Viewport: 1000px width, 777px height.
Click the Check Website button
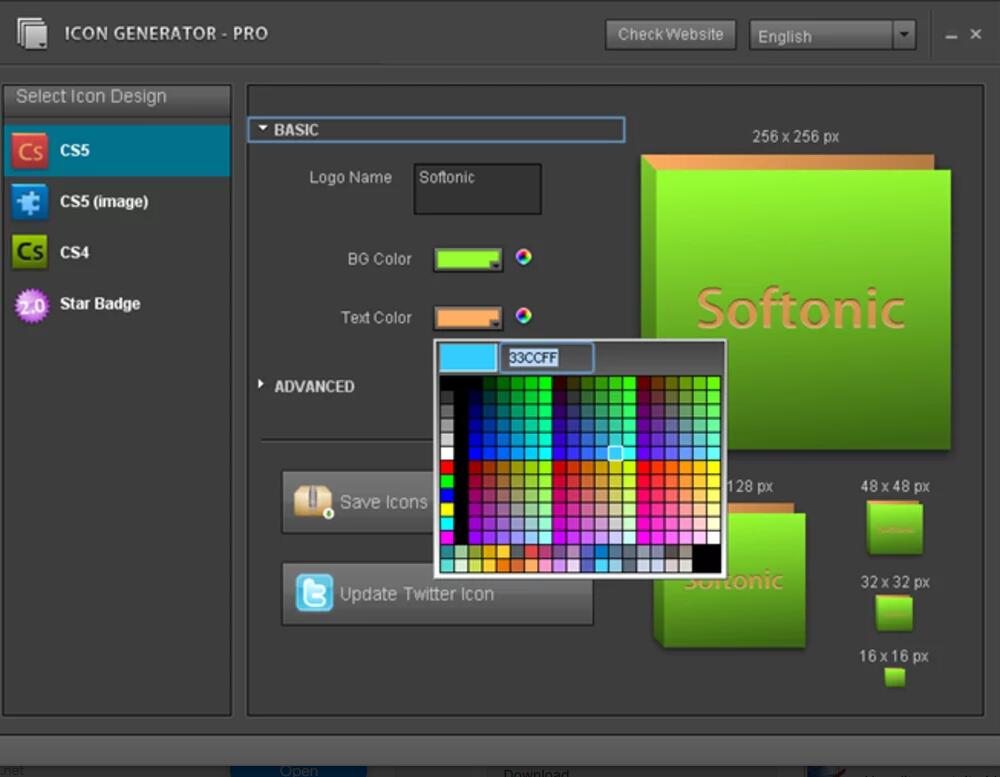click(x=670, y=34)
